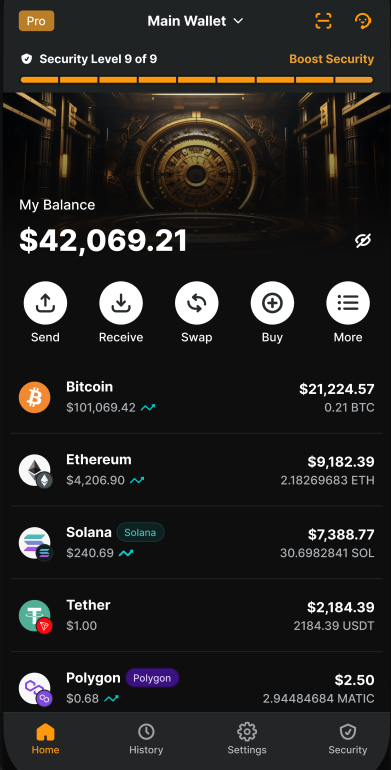The width and height of the screenshot is (391, 770).
Task: Click the Solana network tag
Action: [x=140, y=532]
